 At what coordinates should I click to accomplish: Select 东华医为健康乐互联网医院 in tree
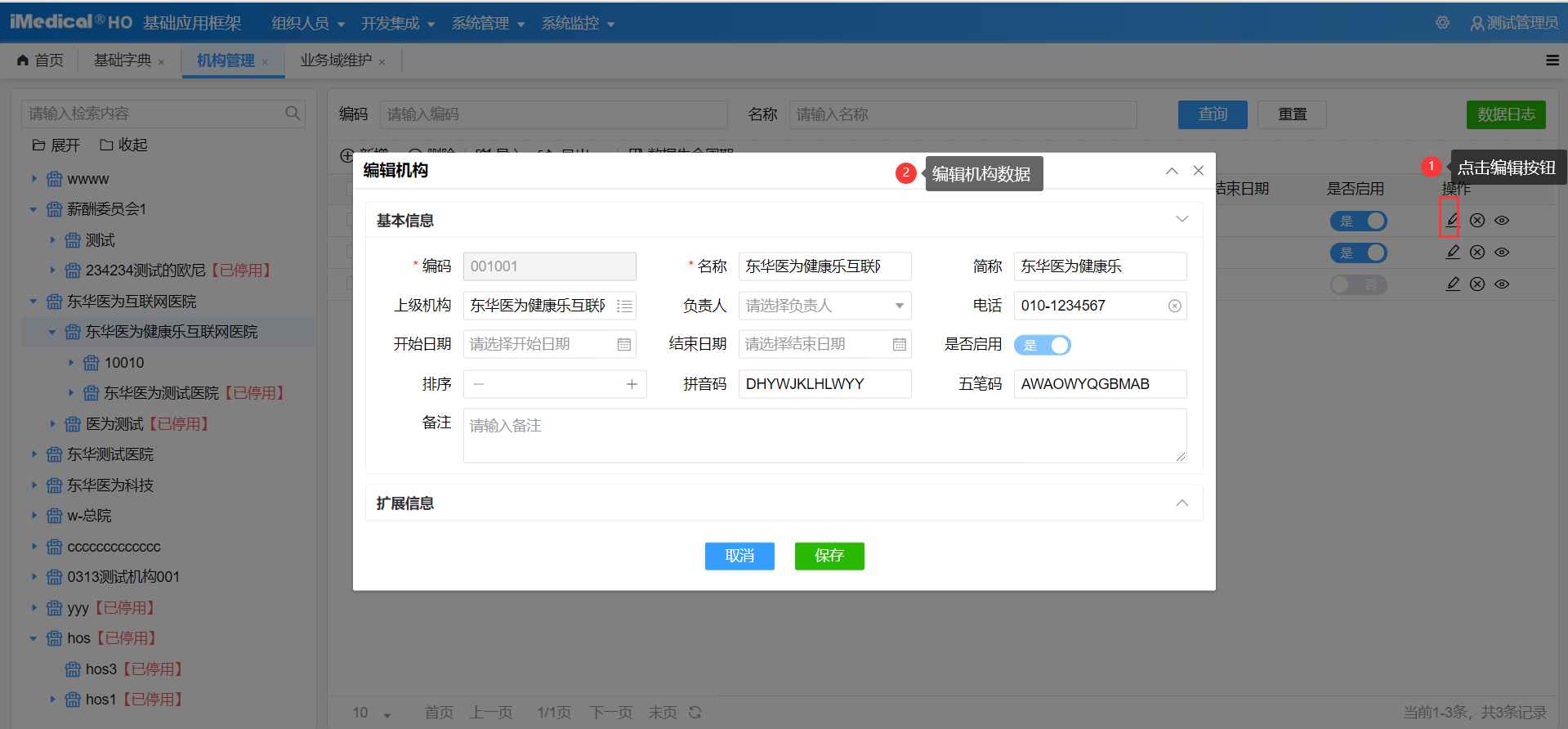172,332
